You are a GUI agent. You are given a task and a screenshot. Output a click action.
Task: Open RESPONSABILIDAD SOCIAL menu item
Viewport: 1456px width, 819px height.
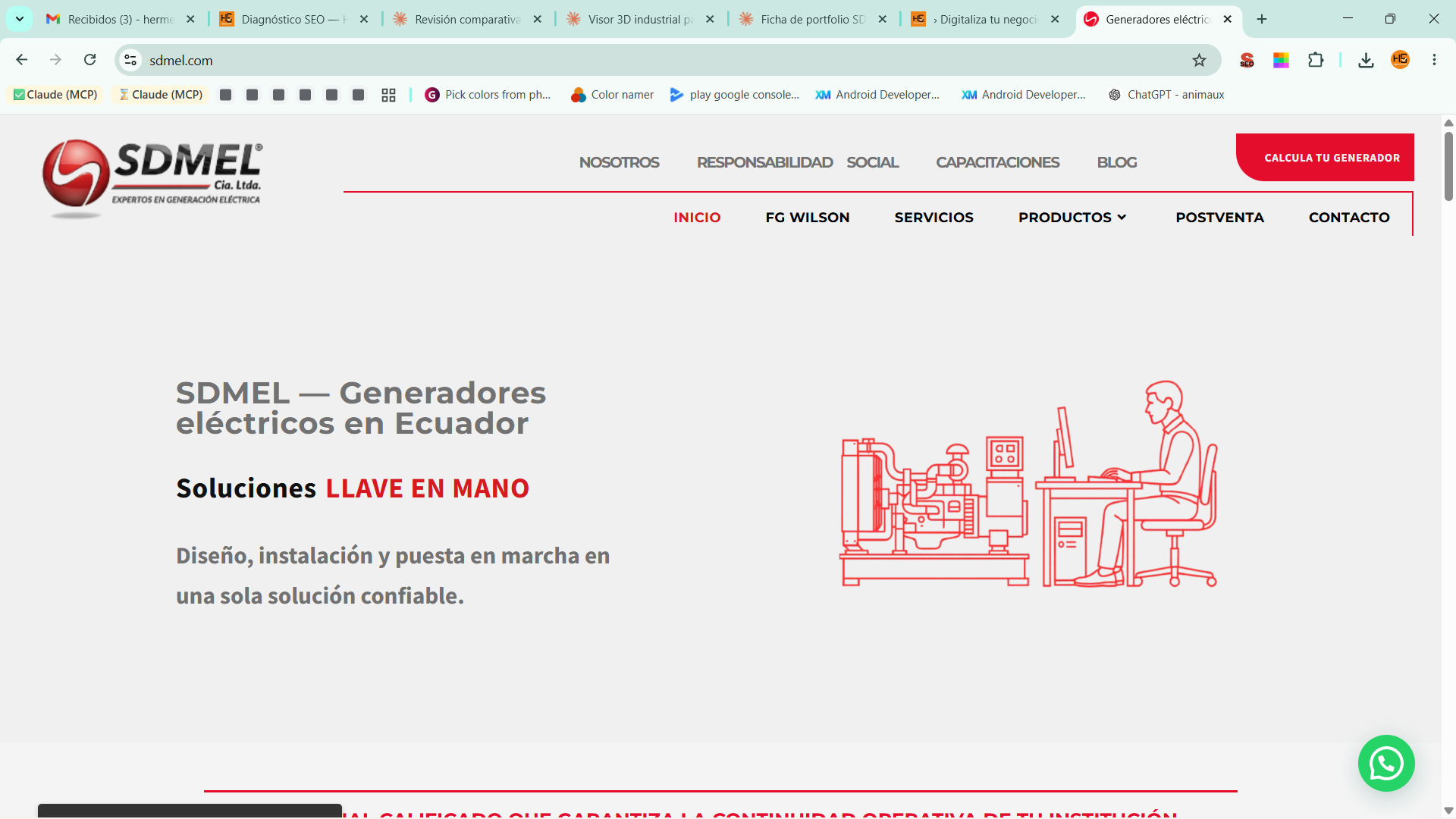point(798,162)
